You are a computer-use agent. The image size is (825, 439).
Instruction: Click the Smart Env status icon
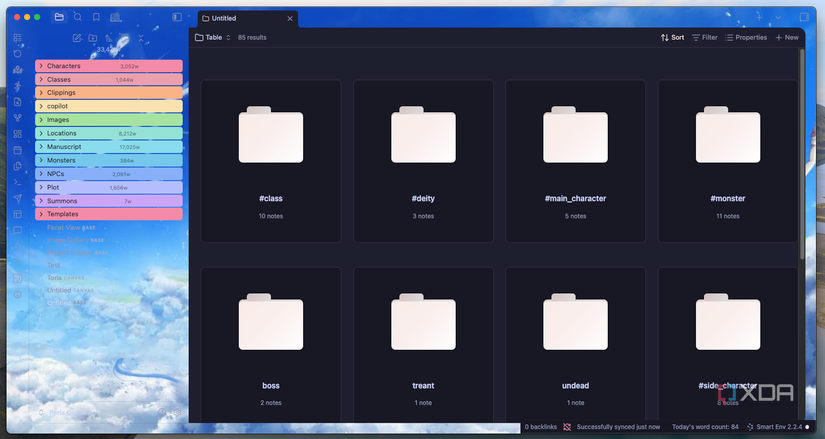tap(750, 427)
